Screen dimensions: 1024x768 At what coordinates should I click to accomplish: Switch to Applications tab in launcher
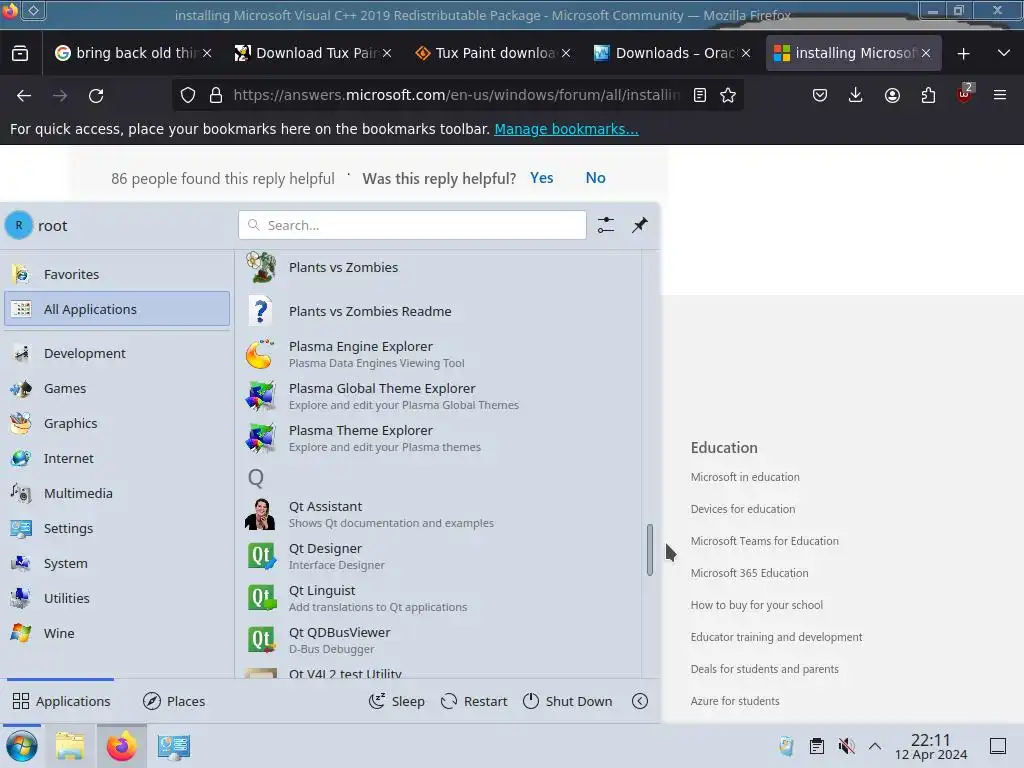pyautogui.click(x=61, y=701)
